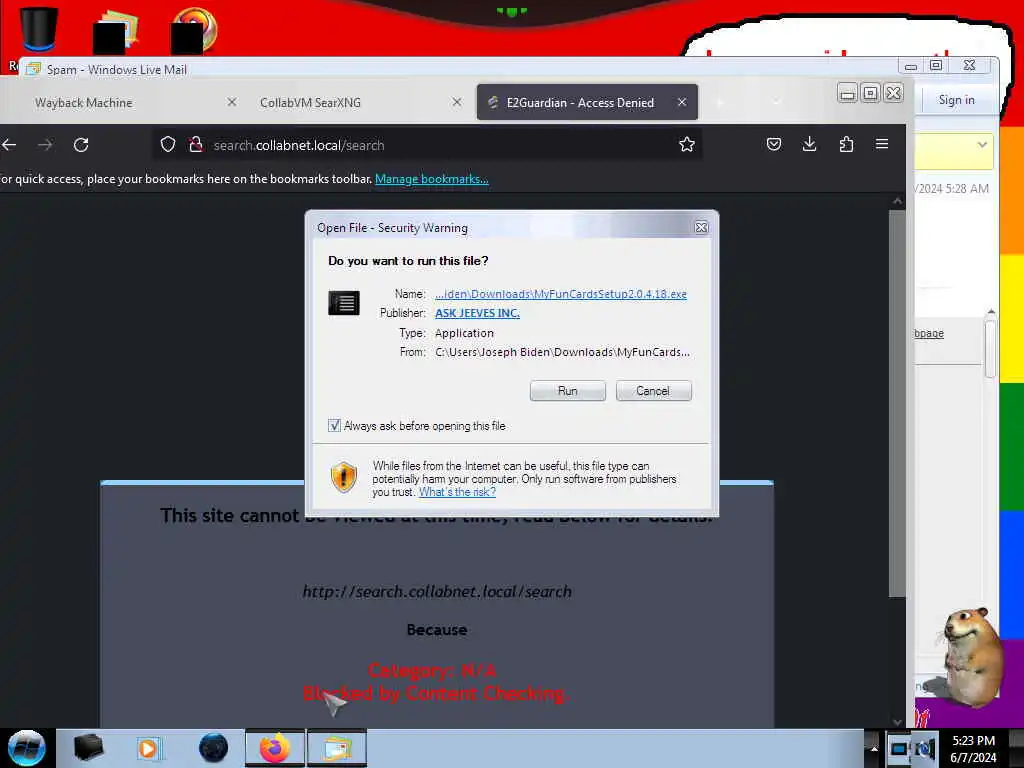
Task: Close the CollabVM SearXNG tab
Action: tap(457, 102)
